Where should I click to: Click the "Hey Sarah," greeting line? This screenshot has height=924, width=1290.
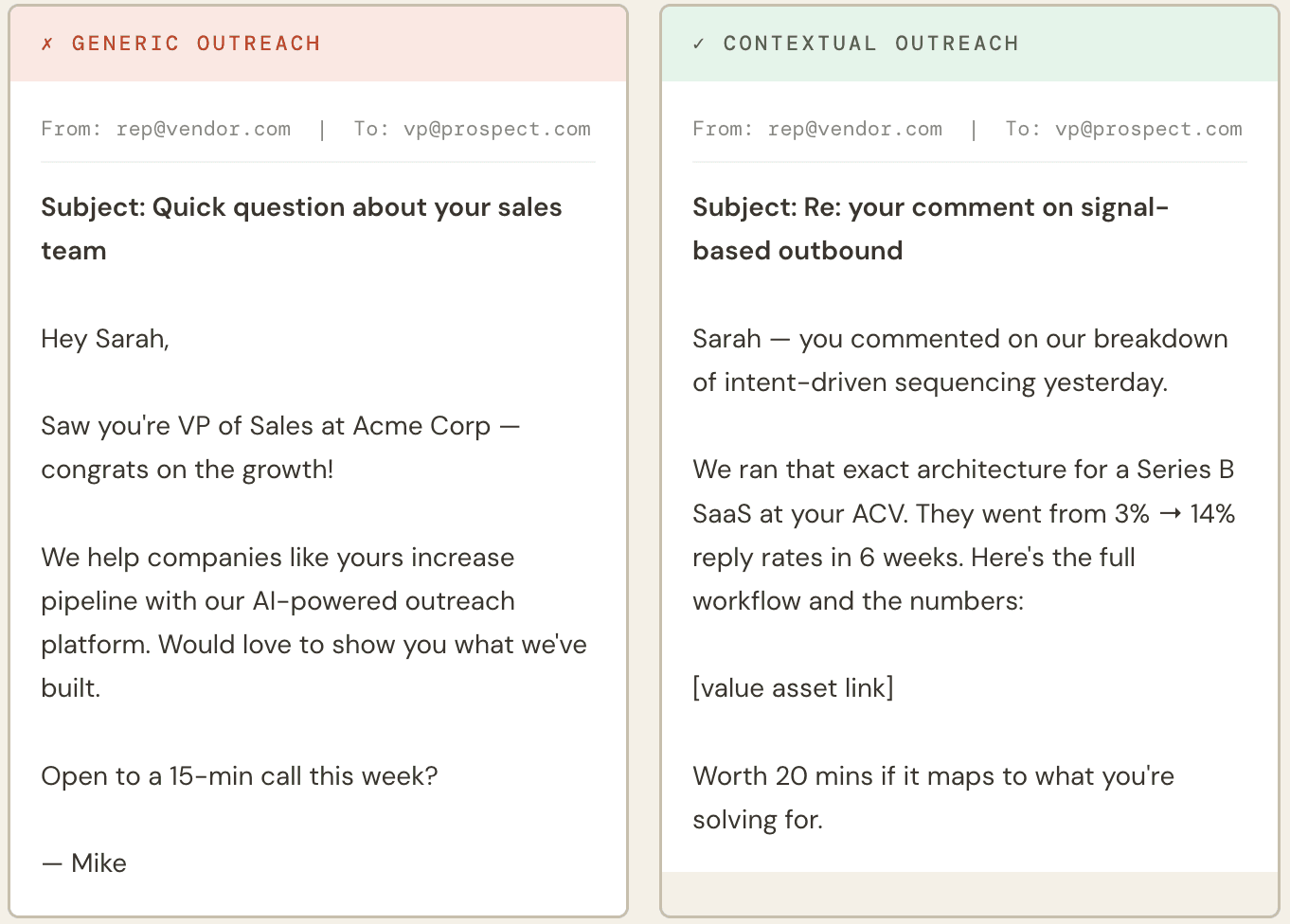click(x=105, y=339)
